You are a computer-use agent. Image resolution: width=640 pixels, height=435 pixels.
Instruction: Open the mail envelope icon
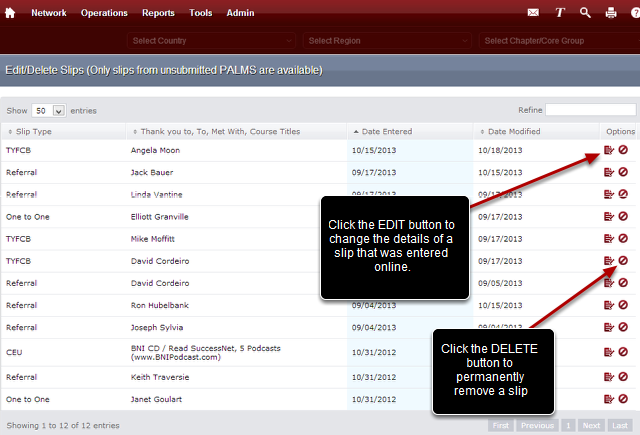[x=533, y=13]
